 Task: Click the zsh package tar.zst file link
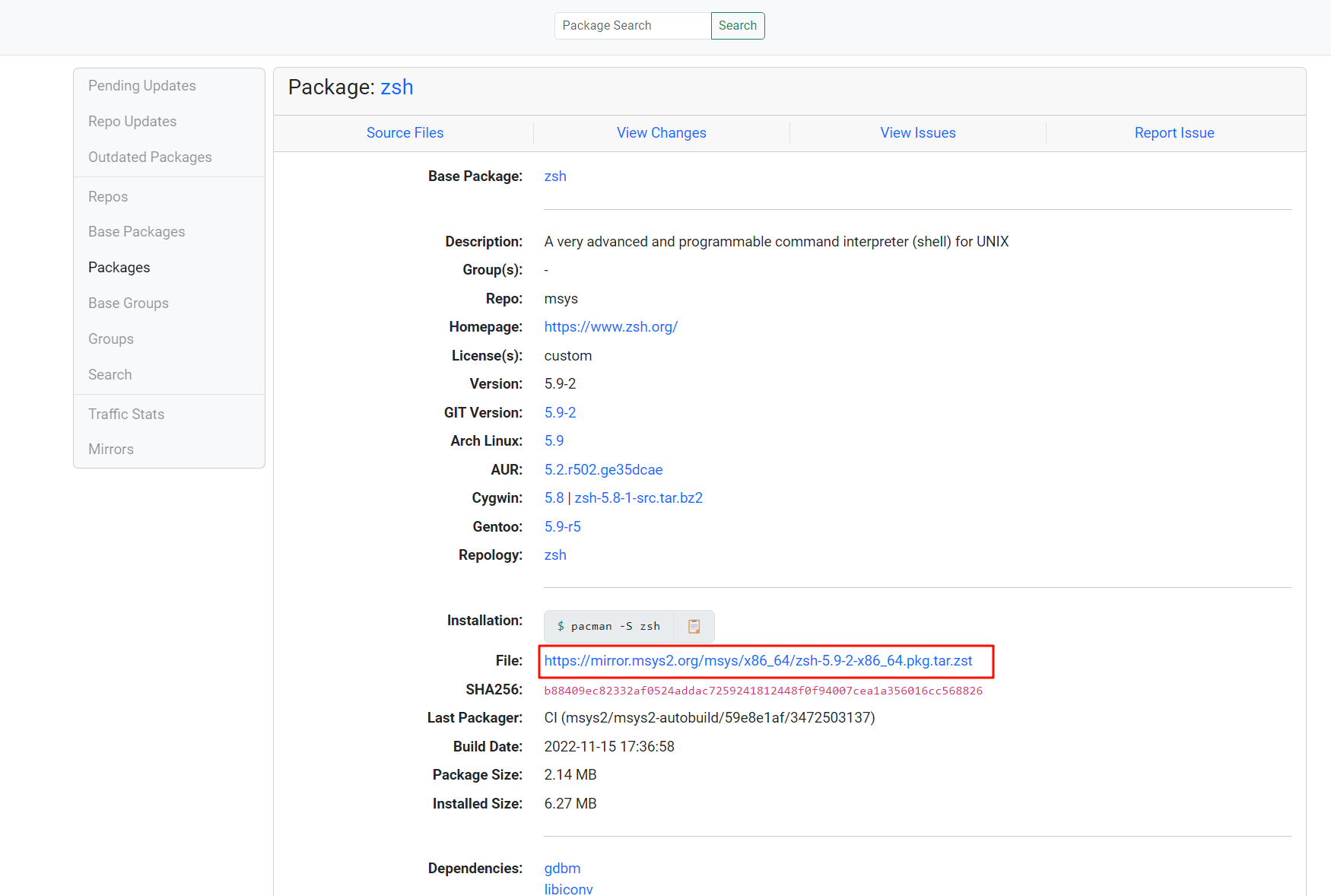tap(758, 661)
